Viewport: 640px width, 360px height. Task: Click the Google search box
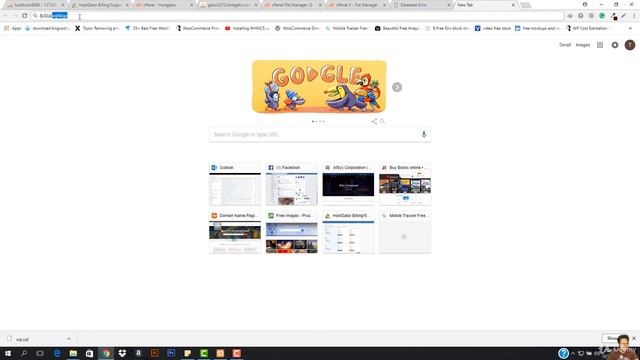[320, 134]
